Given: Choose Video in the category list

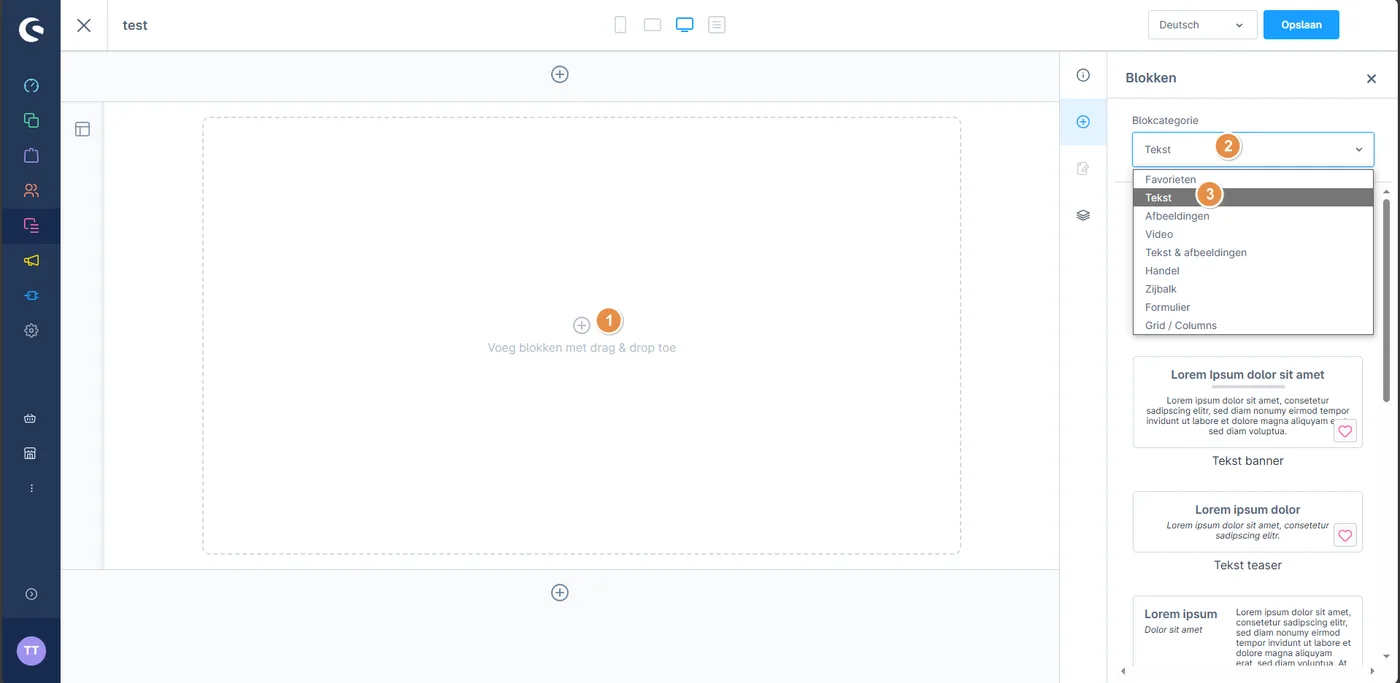Looking at the screenshot, I should pyautogui.click(x=1253, y=234).
